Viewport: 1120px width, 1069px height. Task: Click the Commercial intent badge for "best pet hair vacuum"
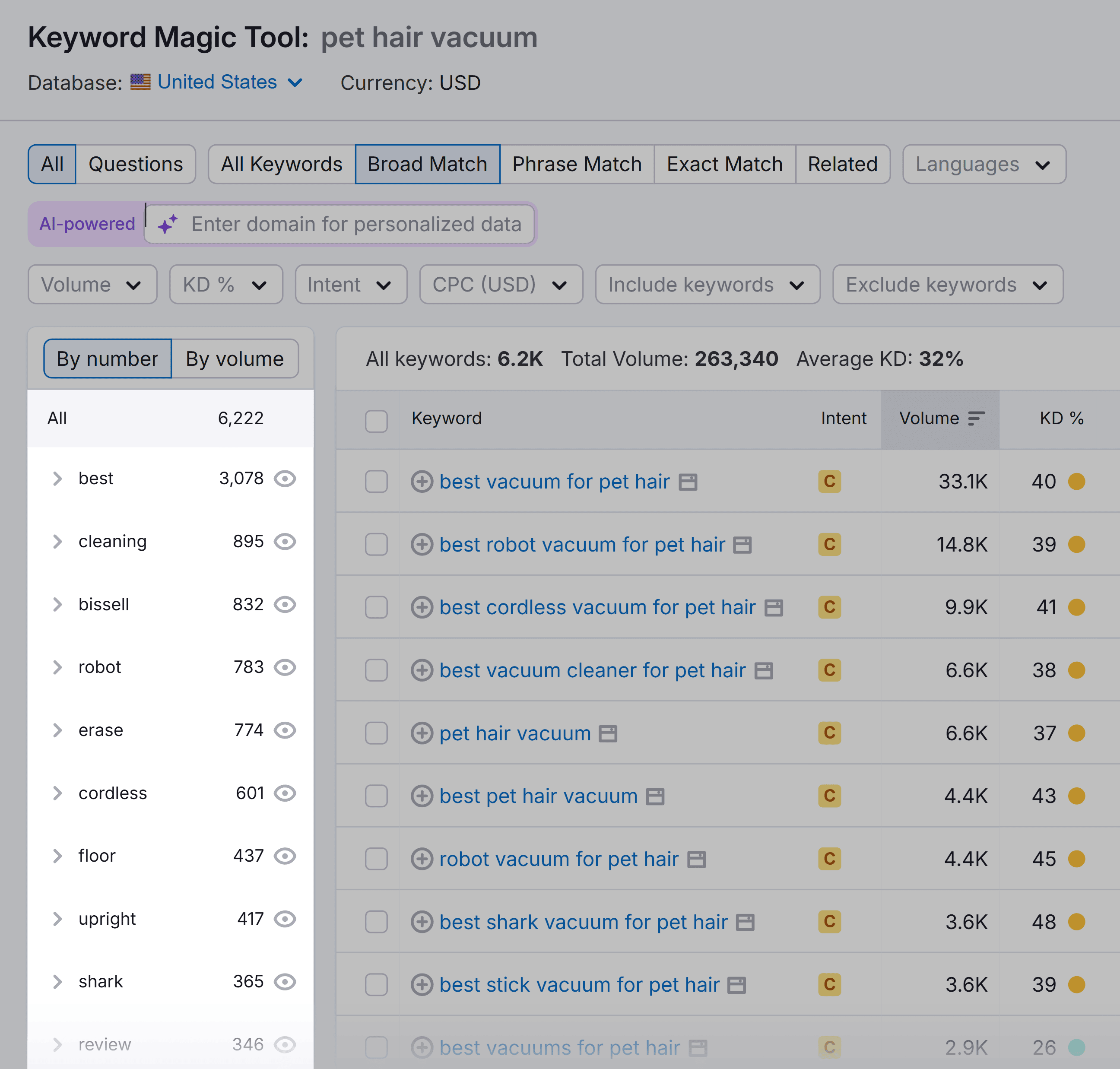click(x=829, y=796)
